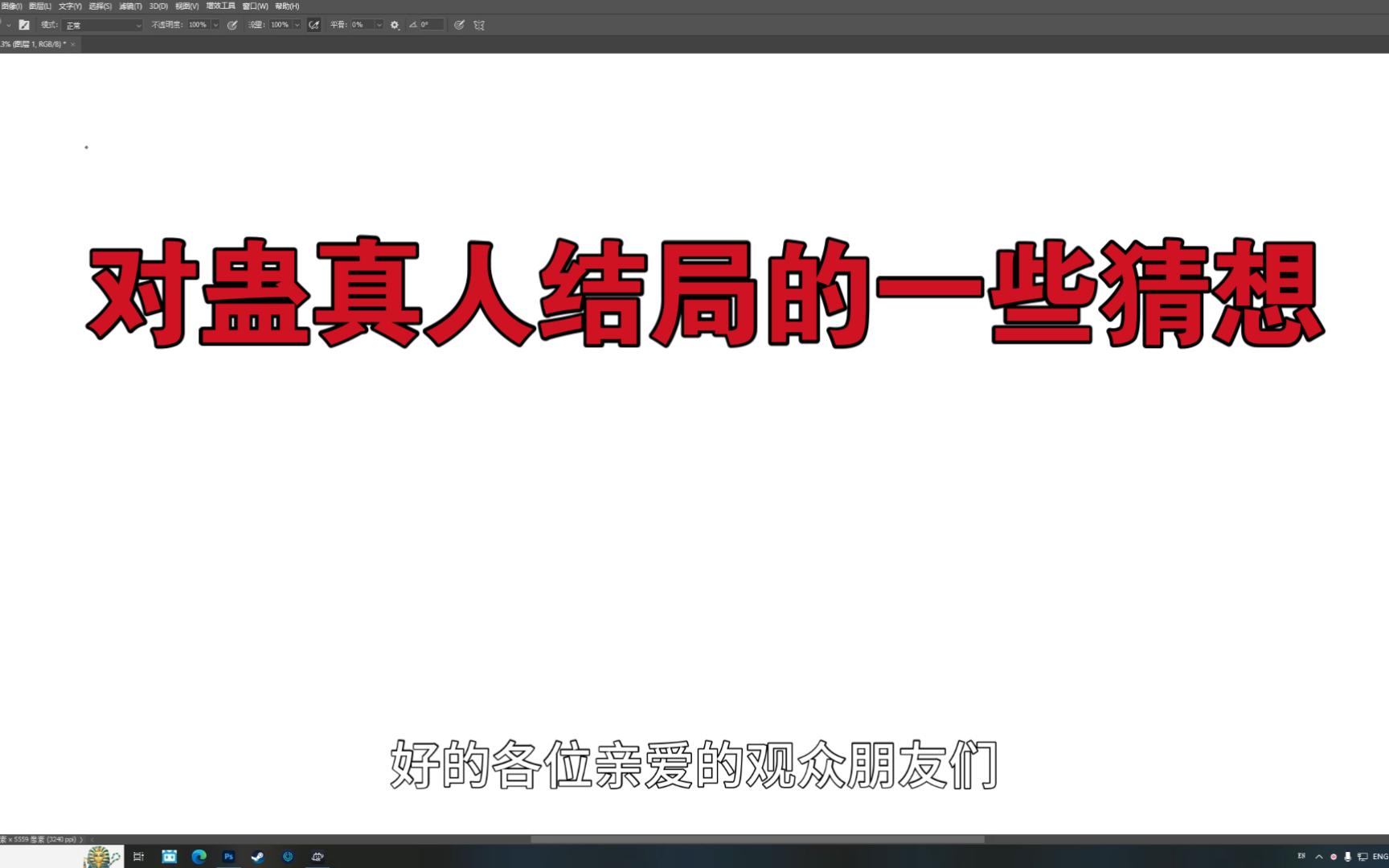
Task: Open the 视图(V) menu
Action: [x=186, y=6]
